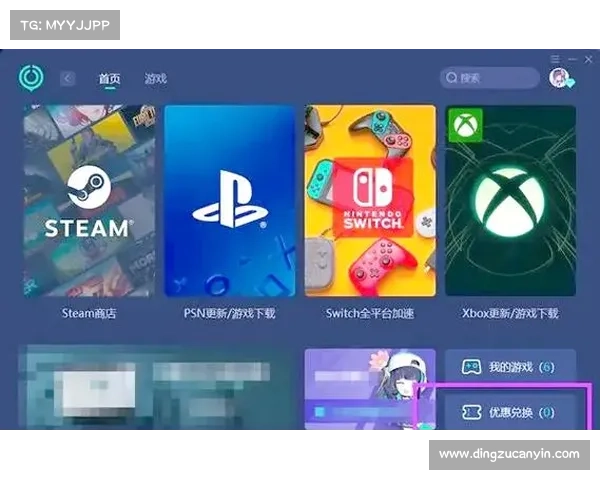Open the Steam store card
600x480 pixels.
click(89, 201)
